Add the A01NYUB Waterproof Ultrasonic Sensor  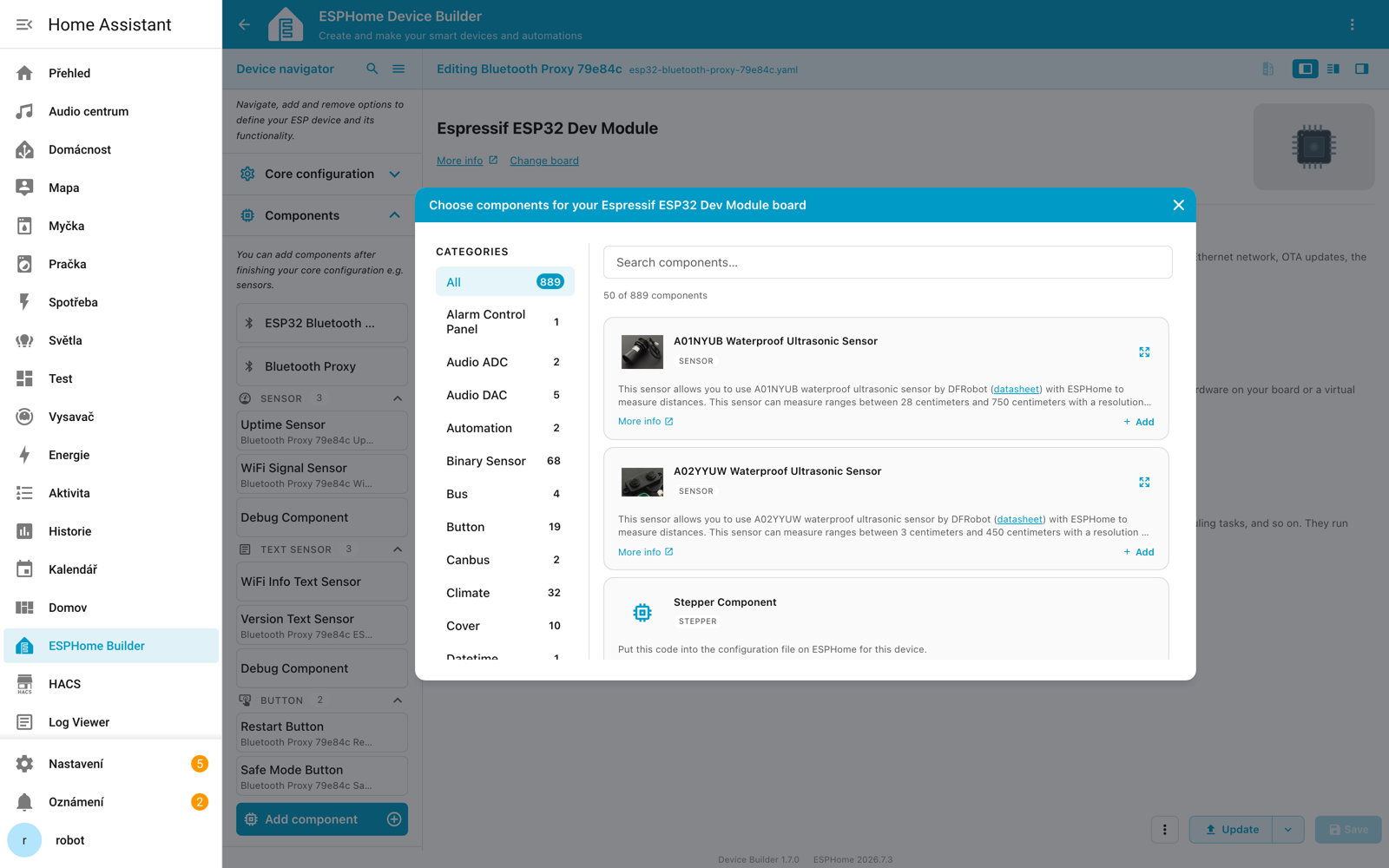(1139, 422)
